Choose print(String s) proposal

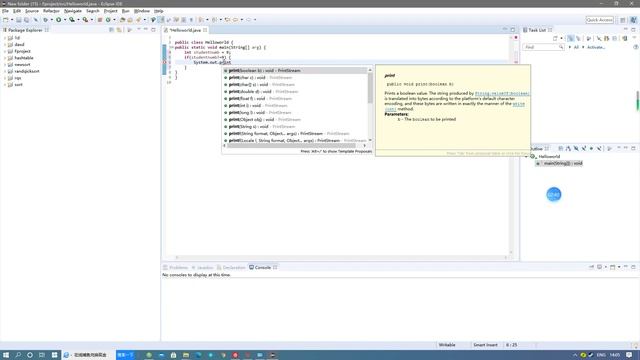295,127
